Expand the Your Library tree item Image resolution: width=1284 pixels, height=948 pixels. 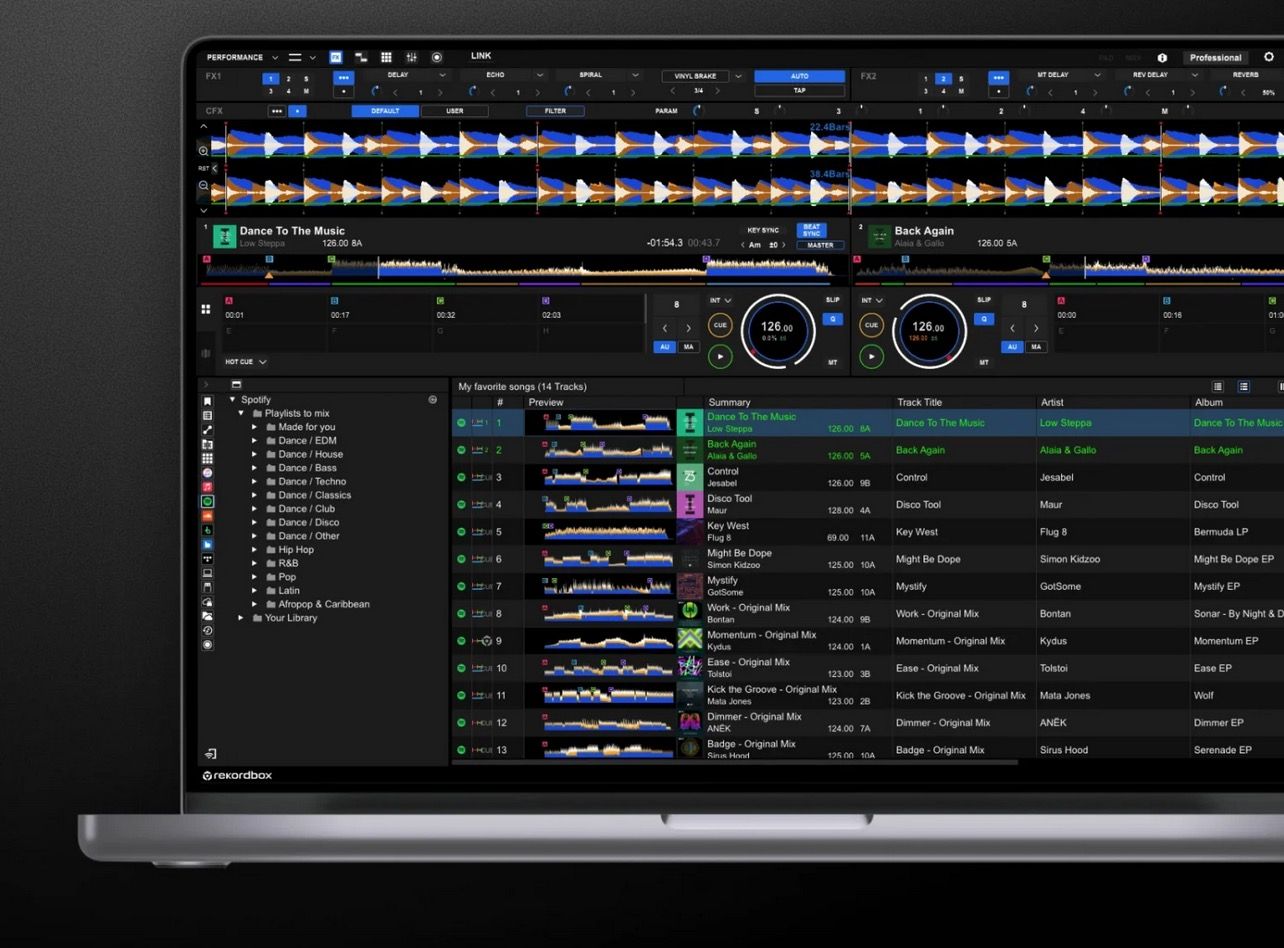pyautogui.click(x=240, y=617)
